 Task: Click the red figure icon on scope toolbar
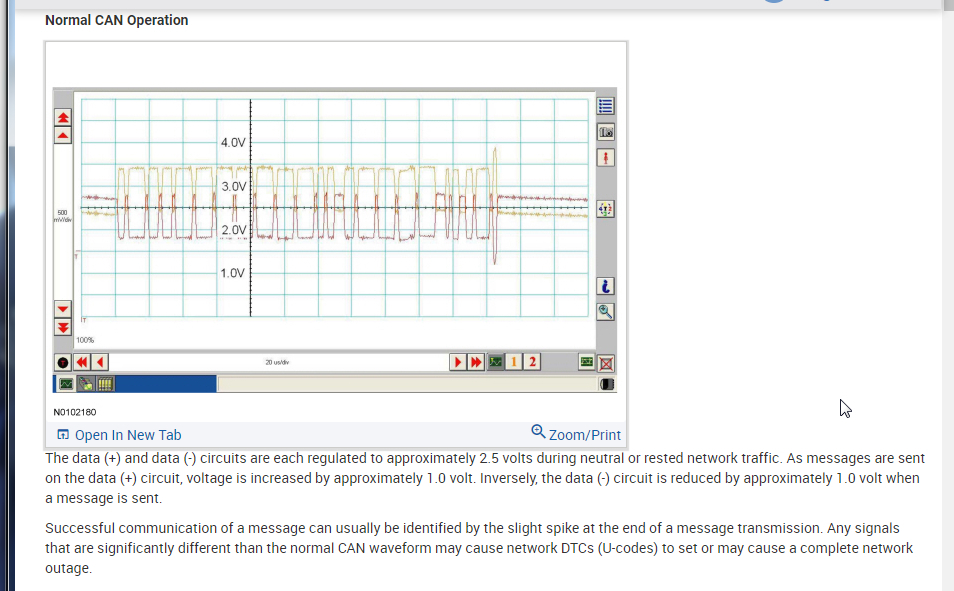coord(605,158)
